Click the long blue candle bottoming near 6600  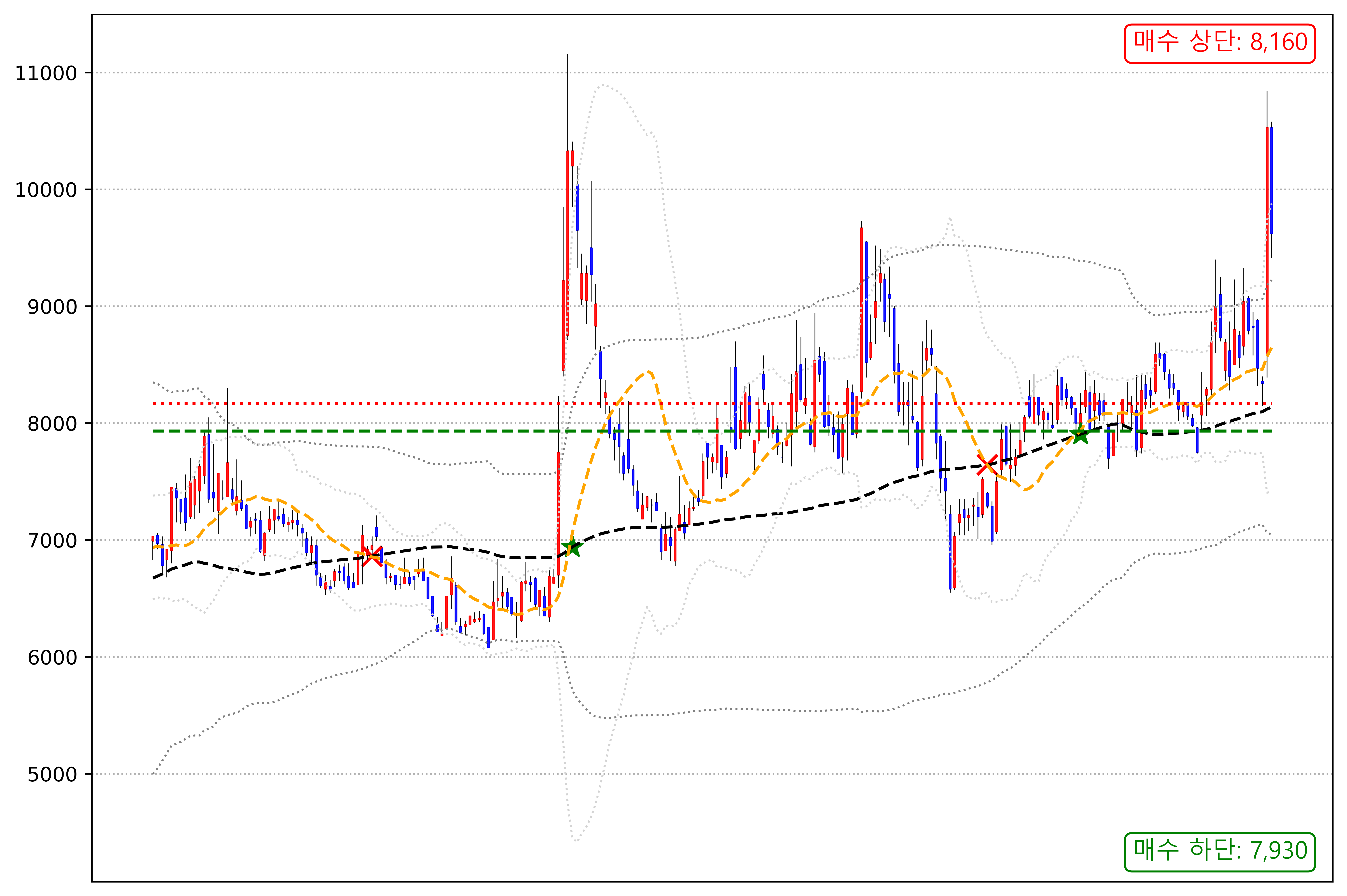(950, 551)
